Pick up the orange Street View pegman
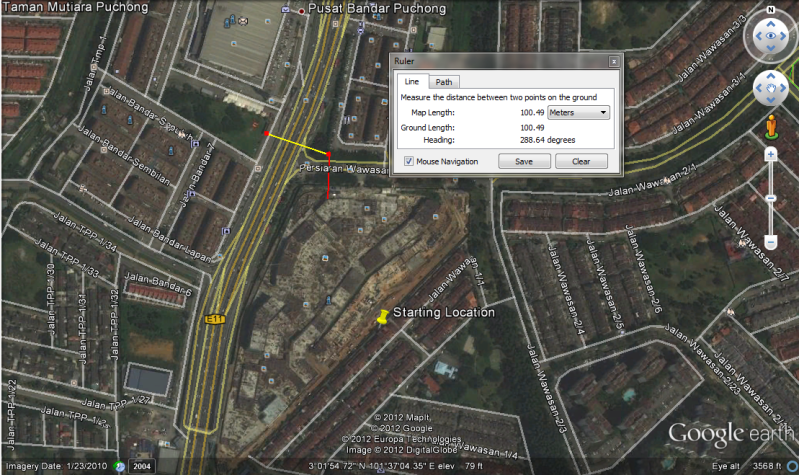This screenshot has height=475, width=799. click(x=771, y=127)
